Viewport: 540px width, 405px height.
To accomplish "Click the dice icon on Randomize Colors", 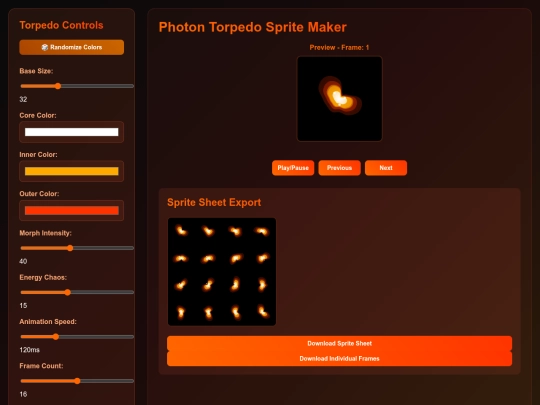I will [45, 47].
